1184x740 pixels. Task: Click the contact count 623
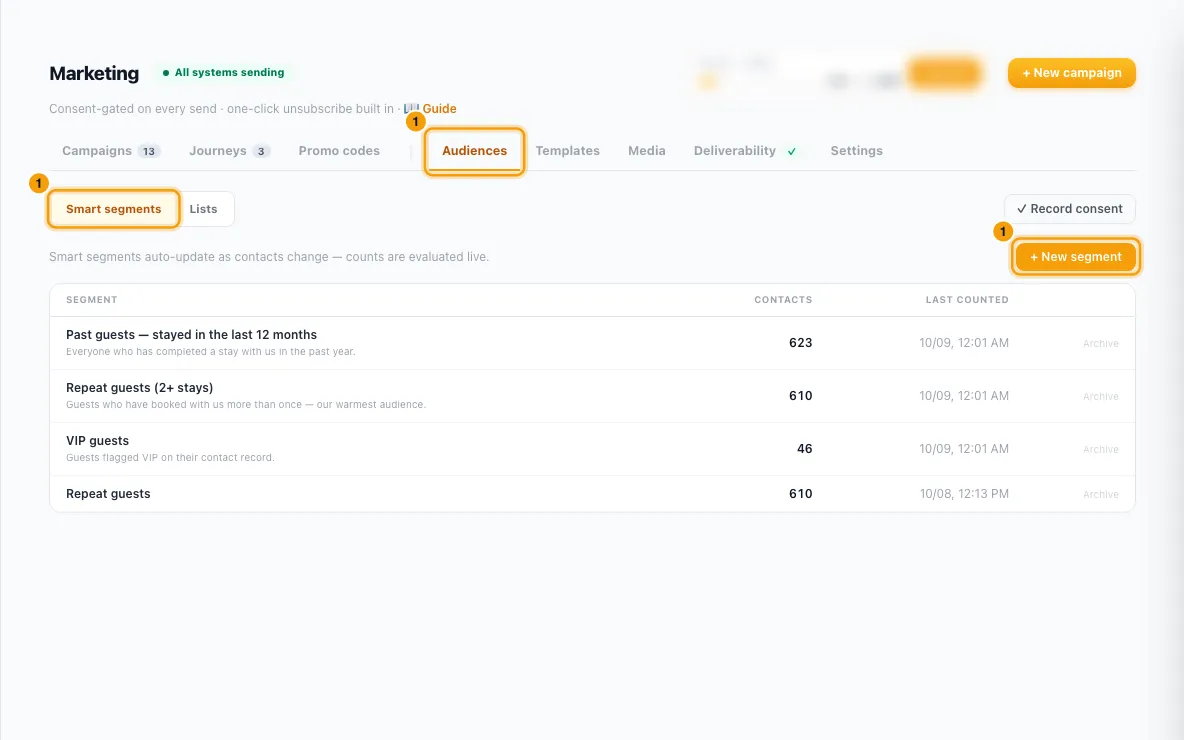[800, 343]
